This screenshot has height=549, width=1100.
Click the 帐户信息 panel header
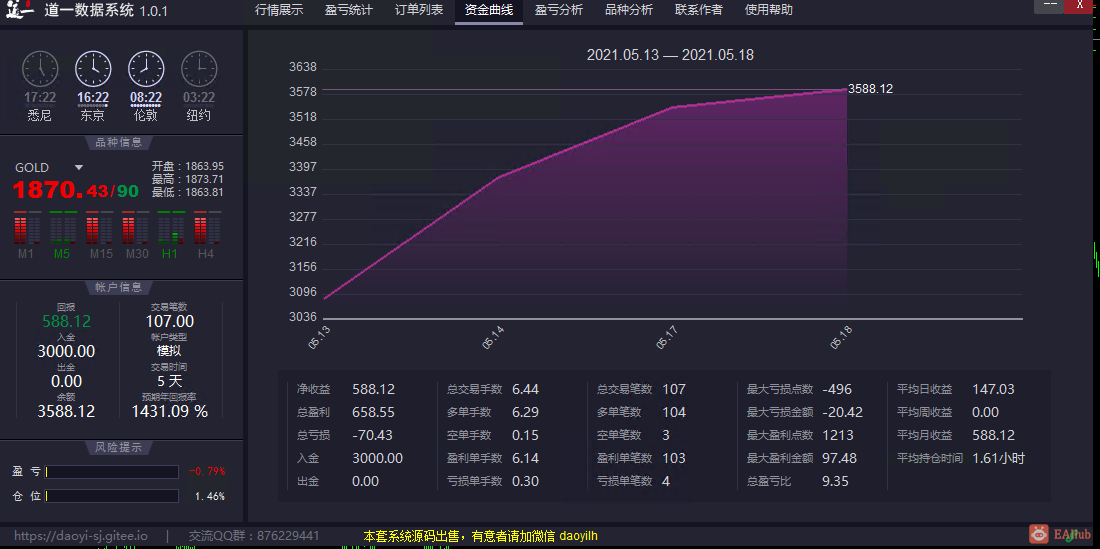(x=118, y=287)
